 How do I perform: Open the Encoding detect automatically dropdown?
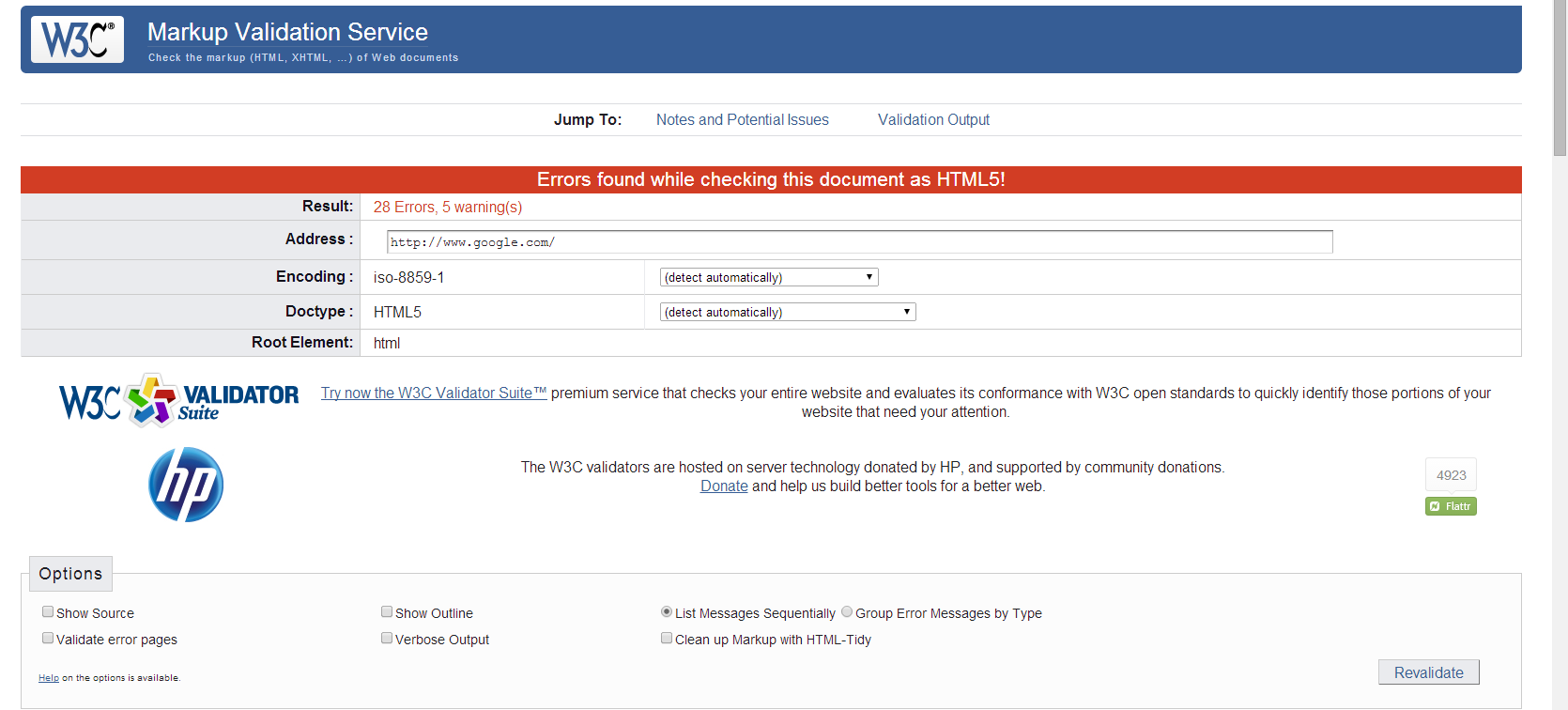click(769, 277)
